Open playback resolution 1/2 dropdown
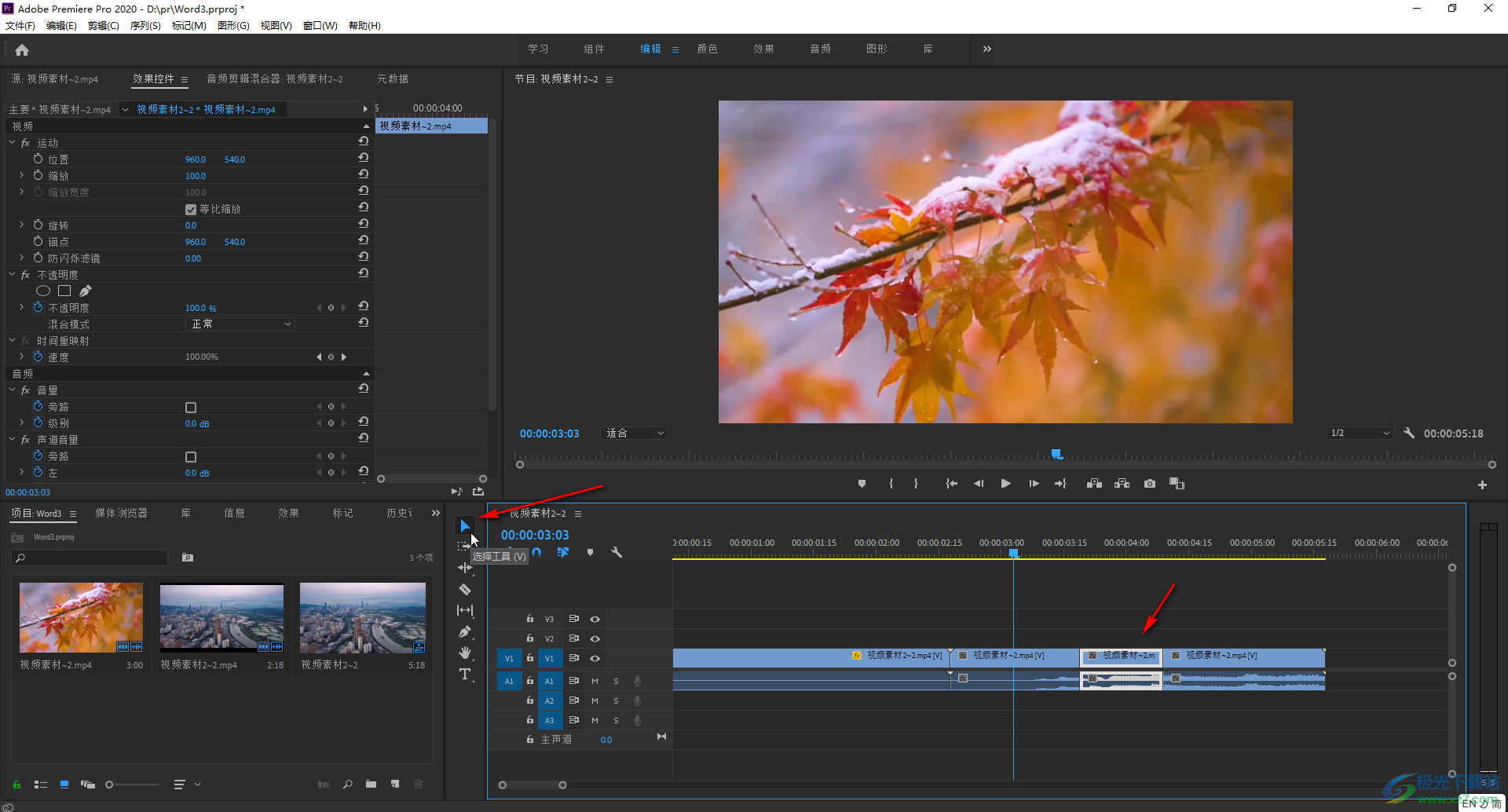 click(1360, 433)
